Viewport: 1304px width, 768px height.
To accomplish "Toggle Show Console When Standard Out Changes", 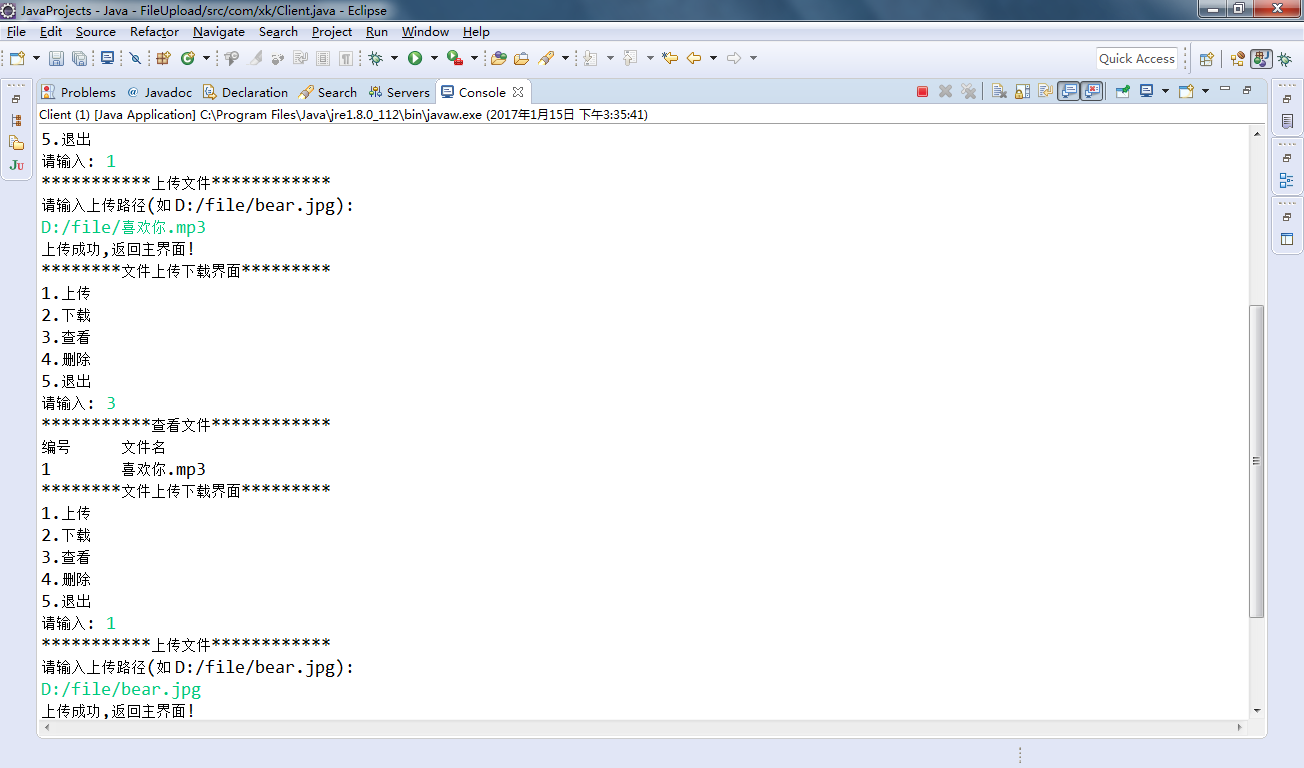I will (x=1069, y=91).
